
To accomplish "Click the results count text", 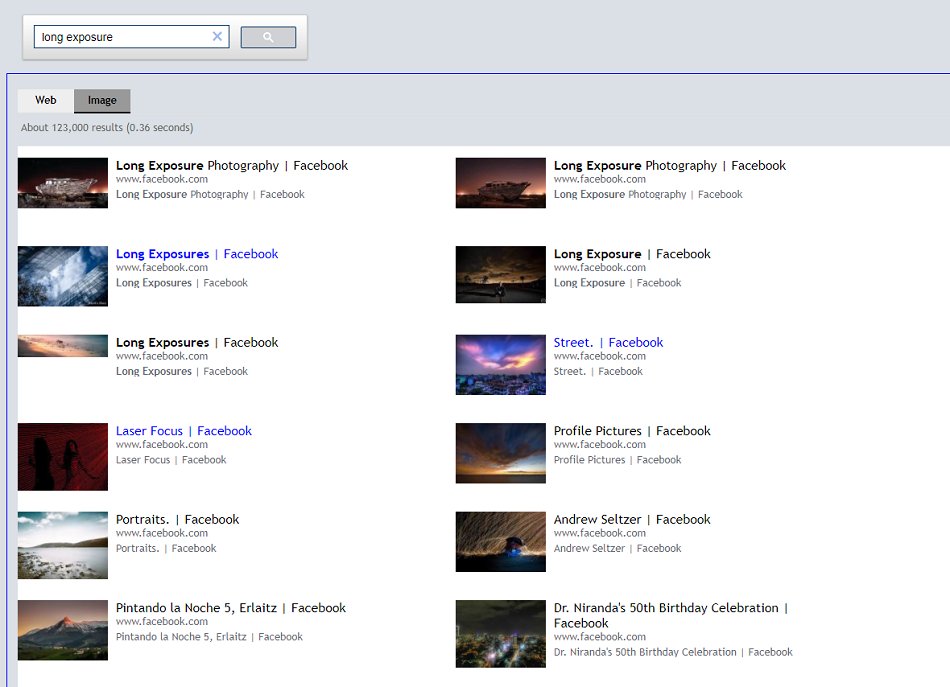I will click(107, 128).
